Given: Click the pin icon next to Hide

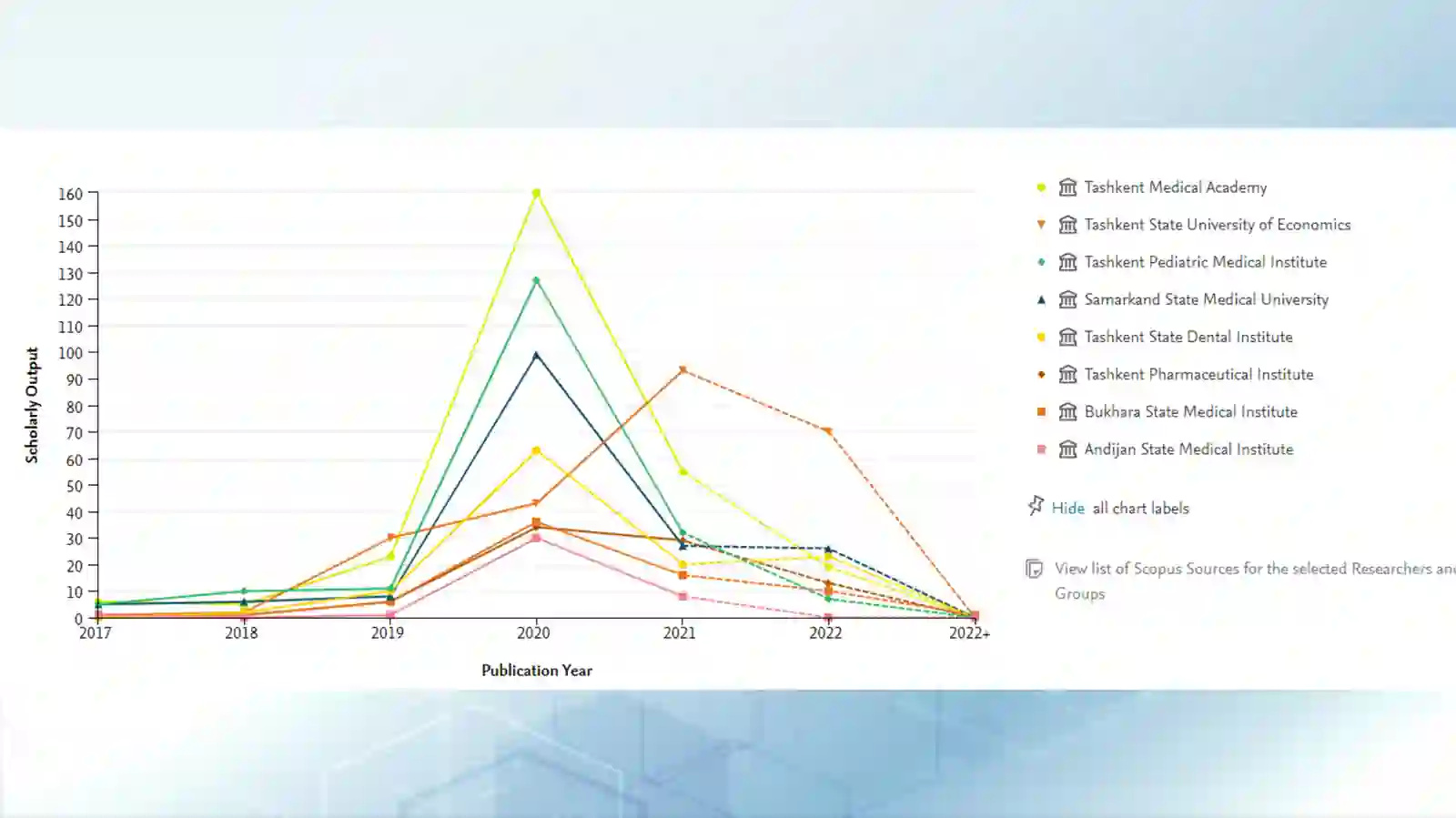Looking at the screenshot, I should click(1036, 506).
